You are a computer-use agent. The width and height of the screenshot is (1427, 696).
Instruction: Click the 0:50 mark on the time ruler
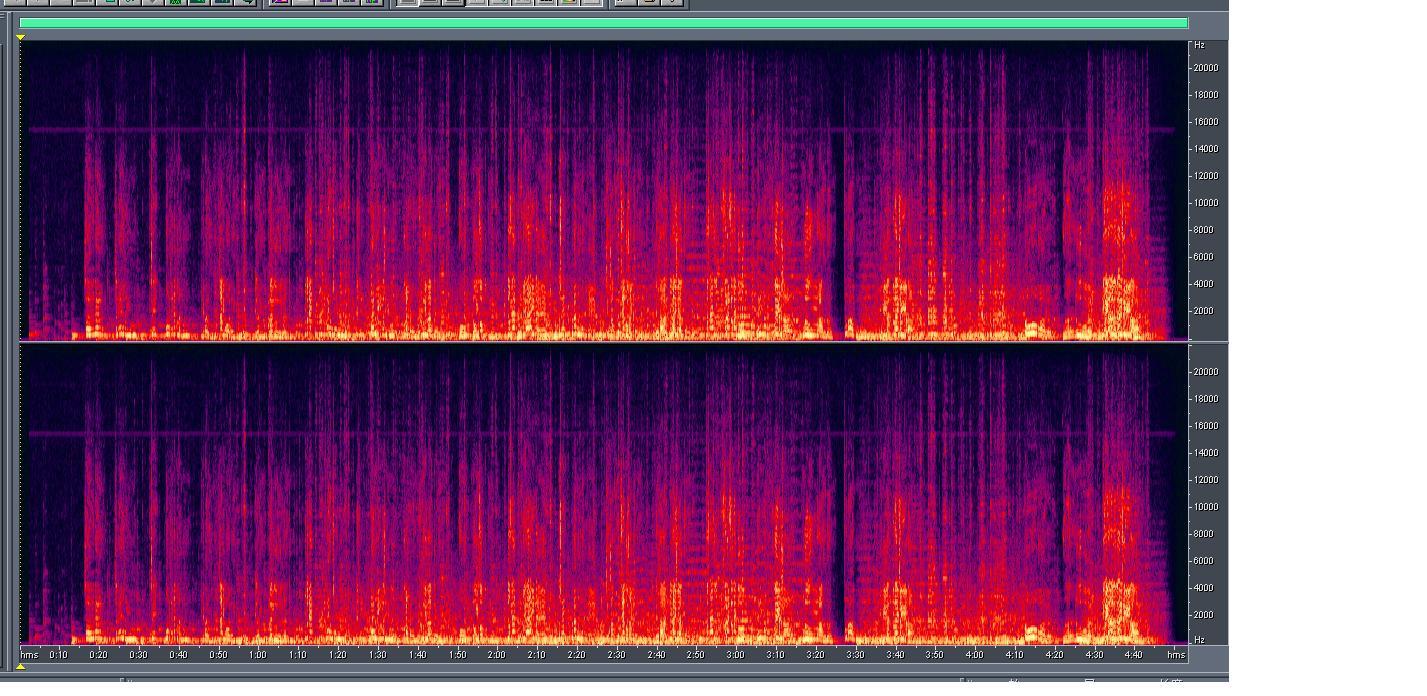218,655
